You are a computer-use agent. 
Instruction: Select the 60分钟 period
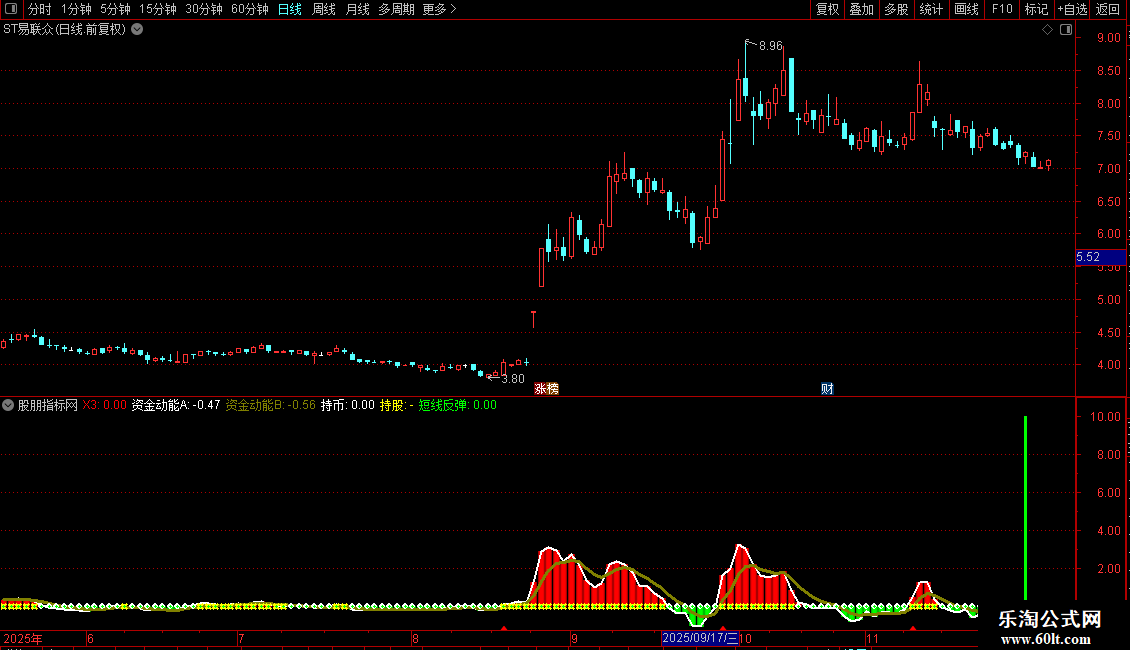250,9
